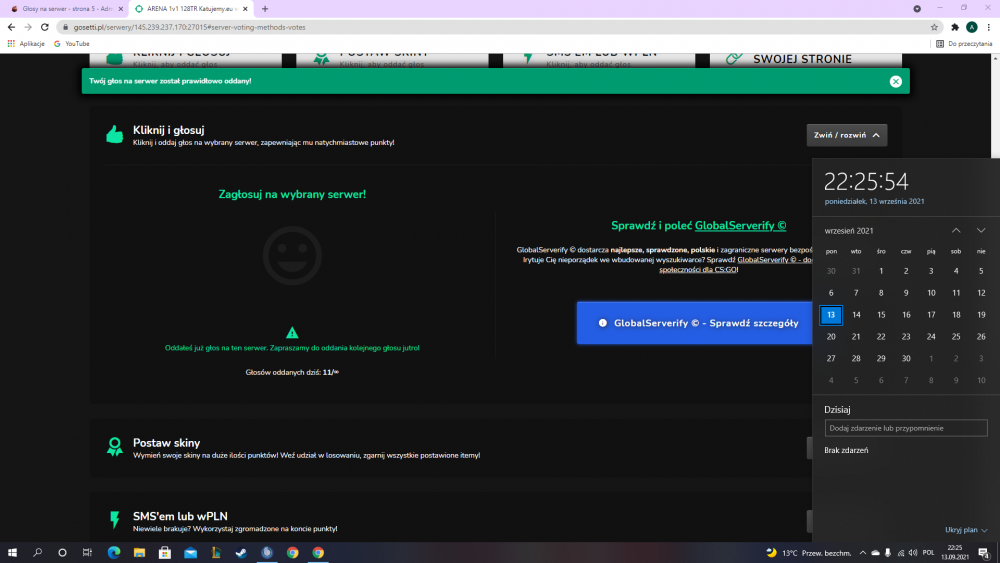The image size is (1000, 563).
Task: Click the volume speaker tray icon
Action: [x=913, y=553]
